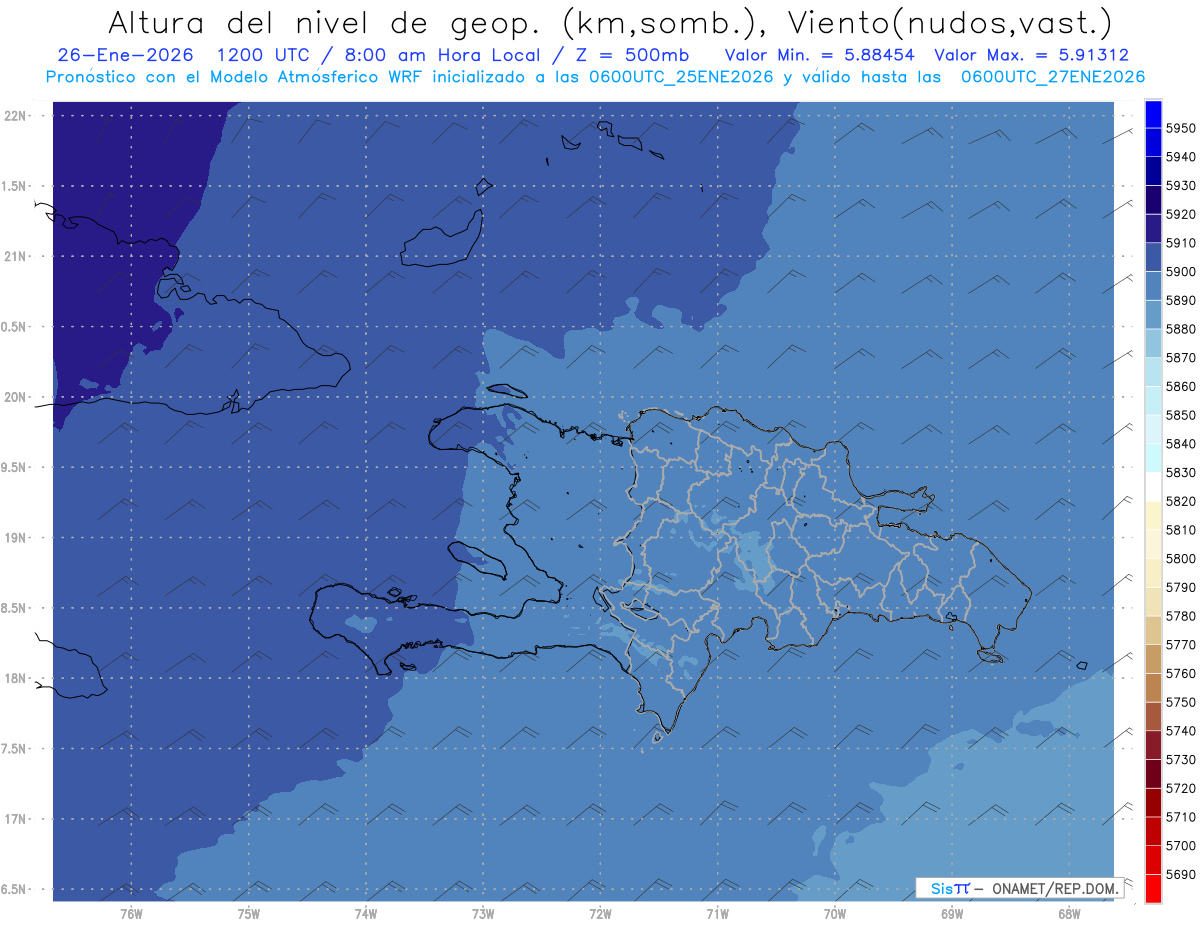
Task: Click the '21N' latitude label
Action: pyautogui.click(x=16, y=256)
